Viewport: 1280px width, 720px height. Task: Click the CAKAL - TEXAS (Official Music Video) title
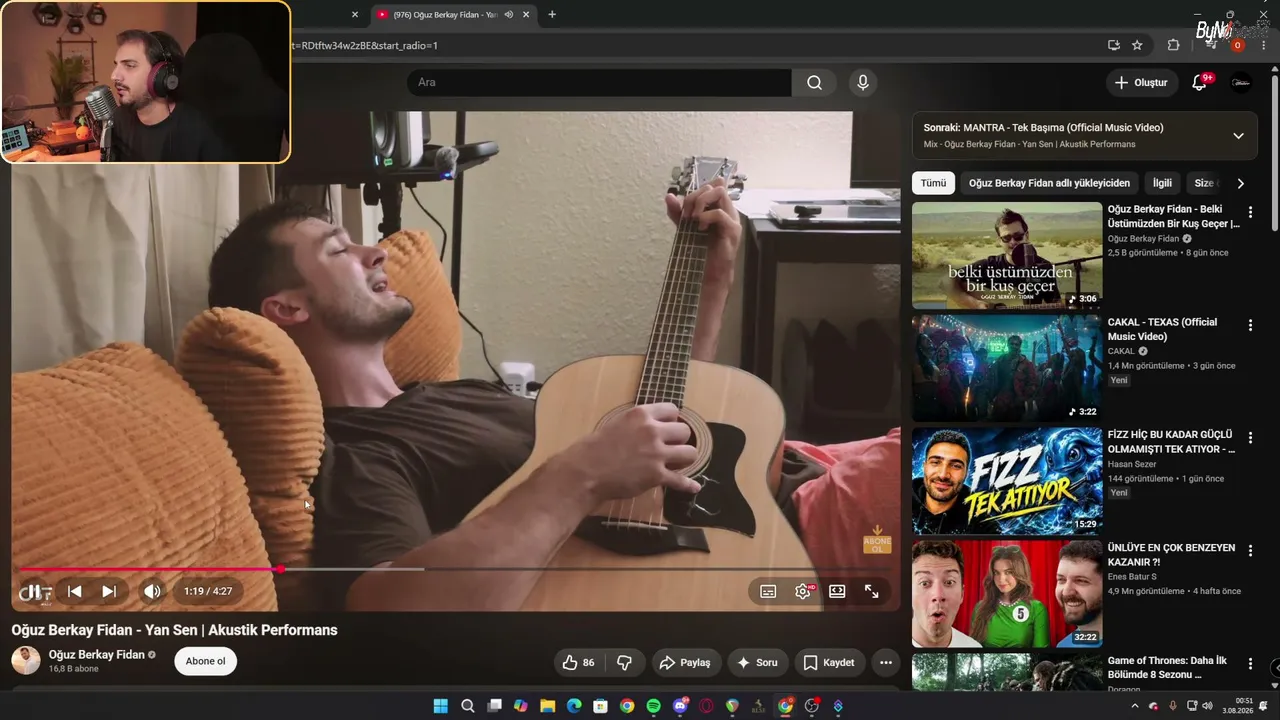click(x=1162, y=329)
